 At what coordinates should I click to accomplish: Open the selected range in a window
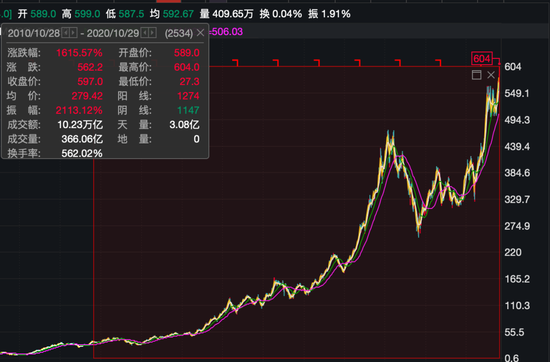pyautogui.click(x=476, y=75)
